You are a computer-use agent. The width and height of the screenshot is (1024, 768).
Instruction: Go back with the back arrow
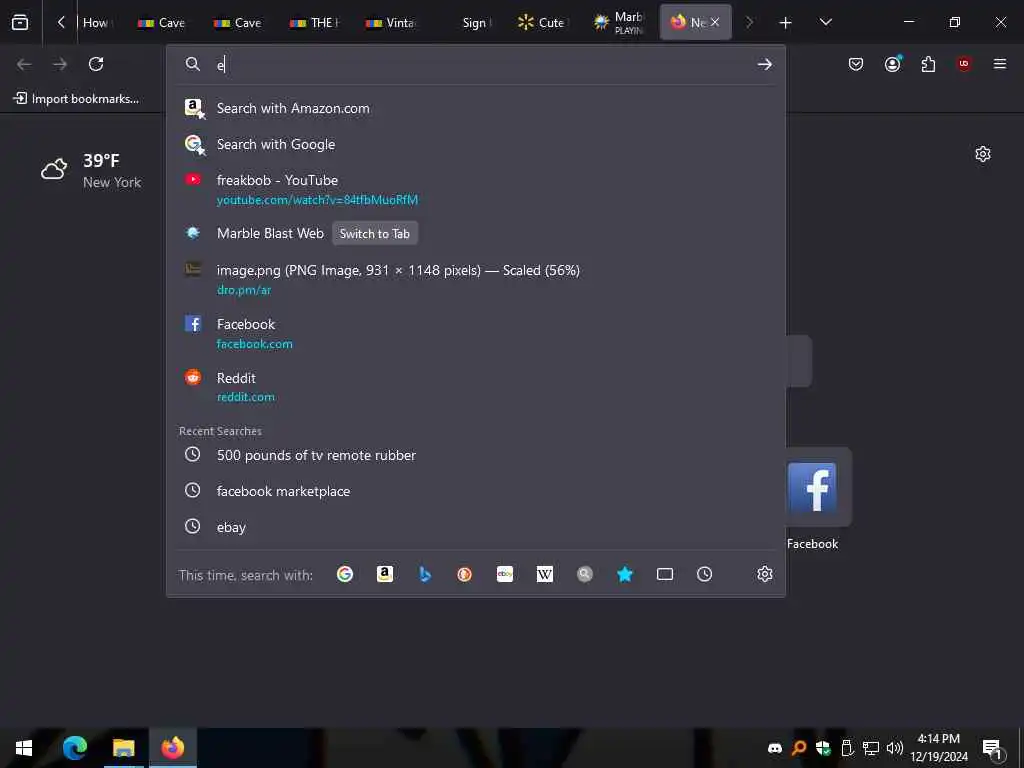[24, 64]
